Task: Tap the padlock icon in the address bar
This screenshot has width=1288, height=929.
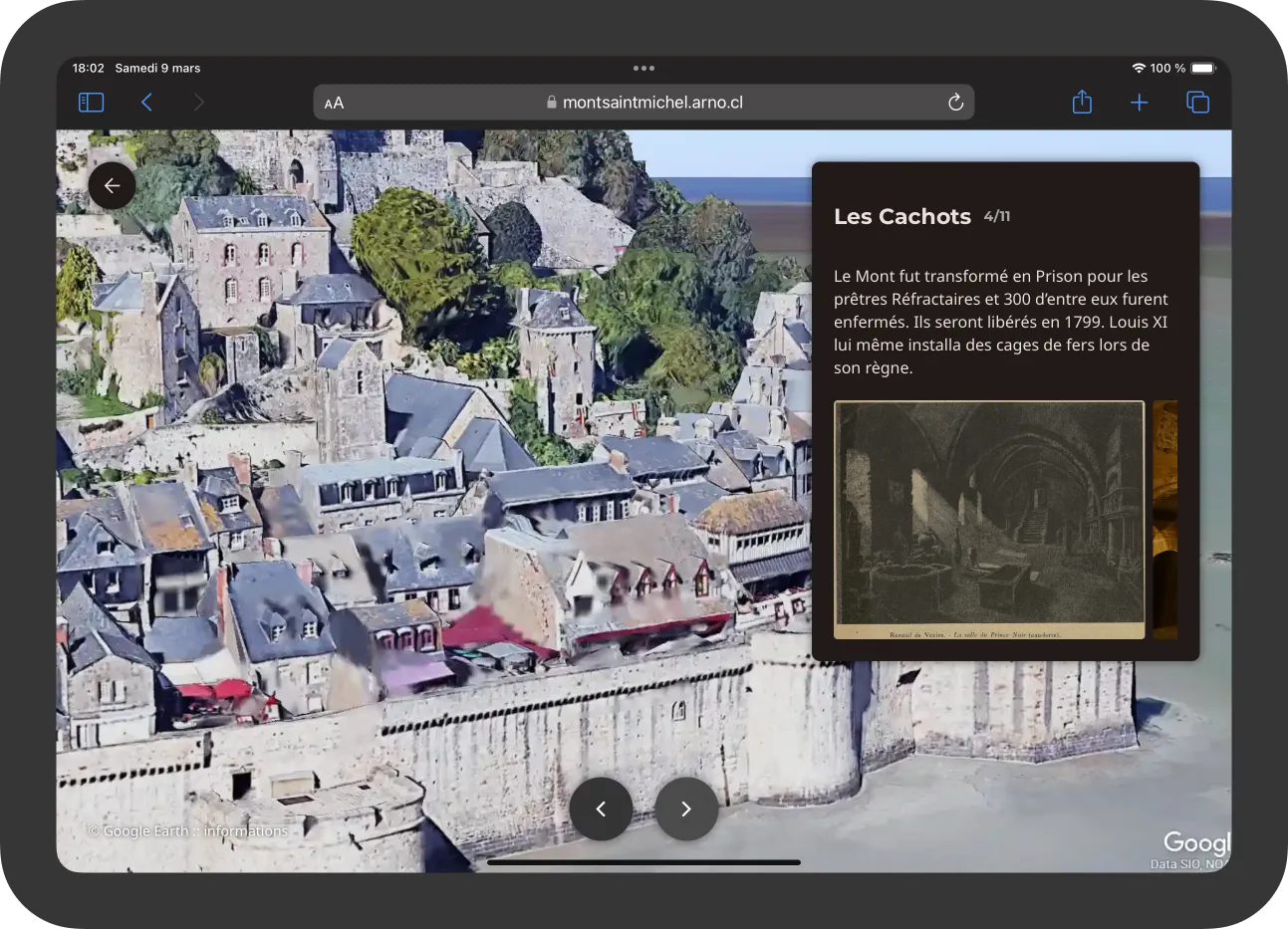Action: tap(552, 103)
